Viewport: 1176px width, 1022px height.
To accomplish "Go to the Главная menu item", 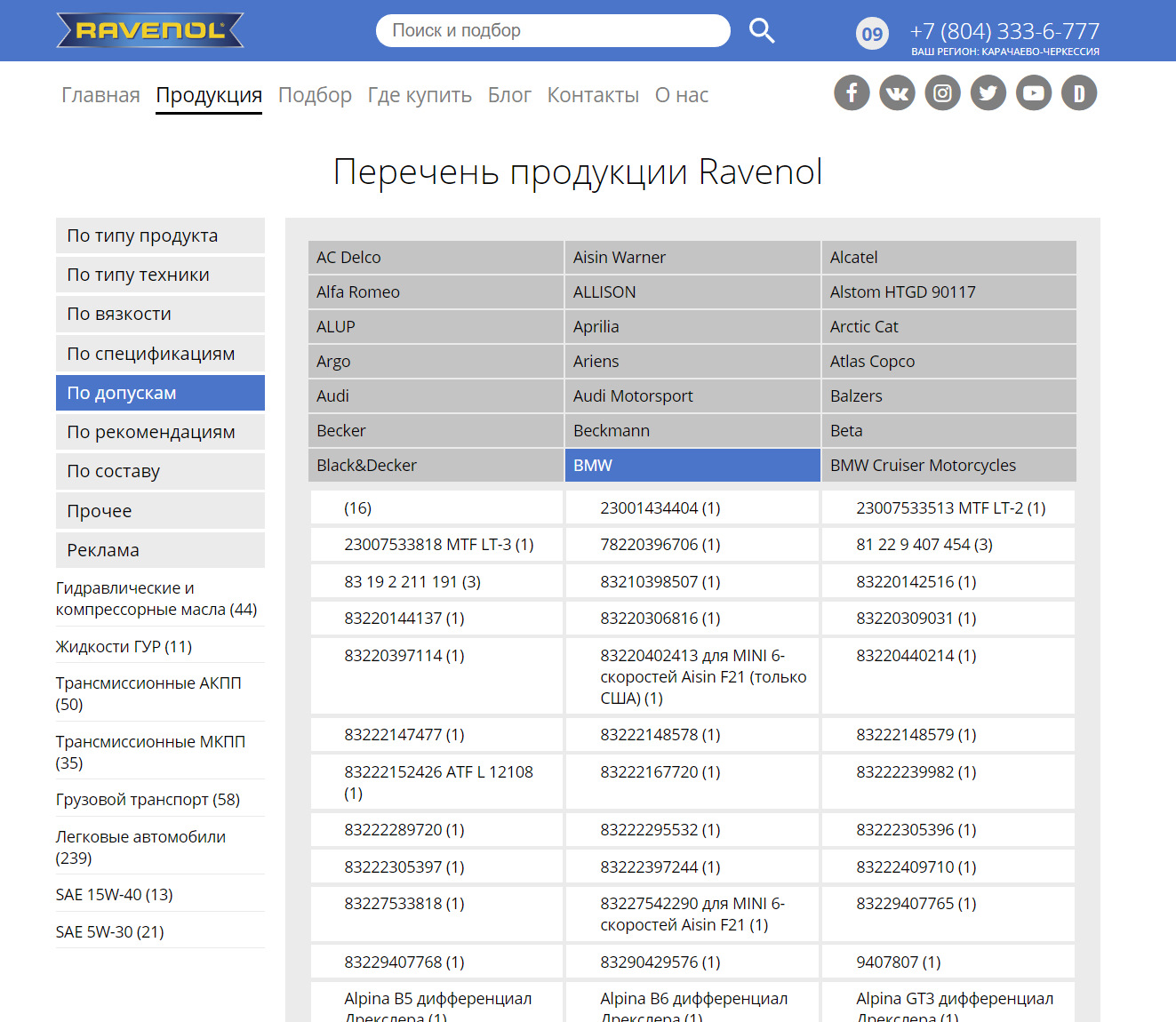I will coord(100,95).
